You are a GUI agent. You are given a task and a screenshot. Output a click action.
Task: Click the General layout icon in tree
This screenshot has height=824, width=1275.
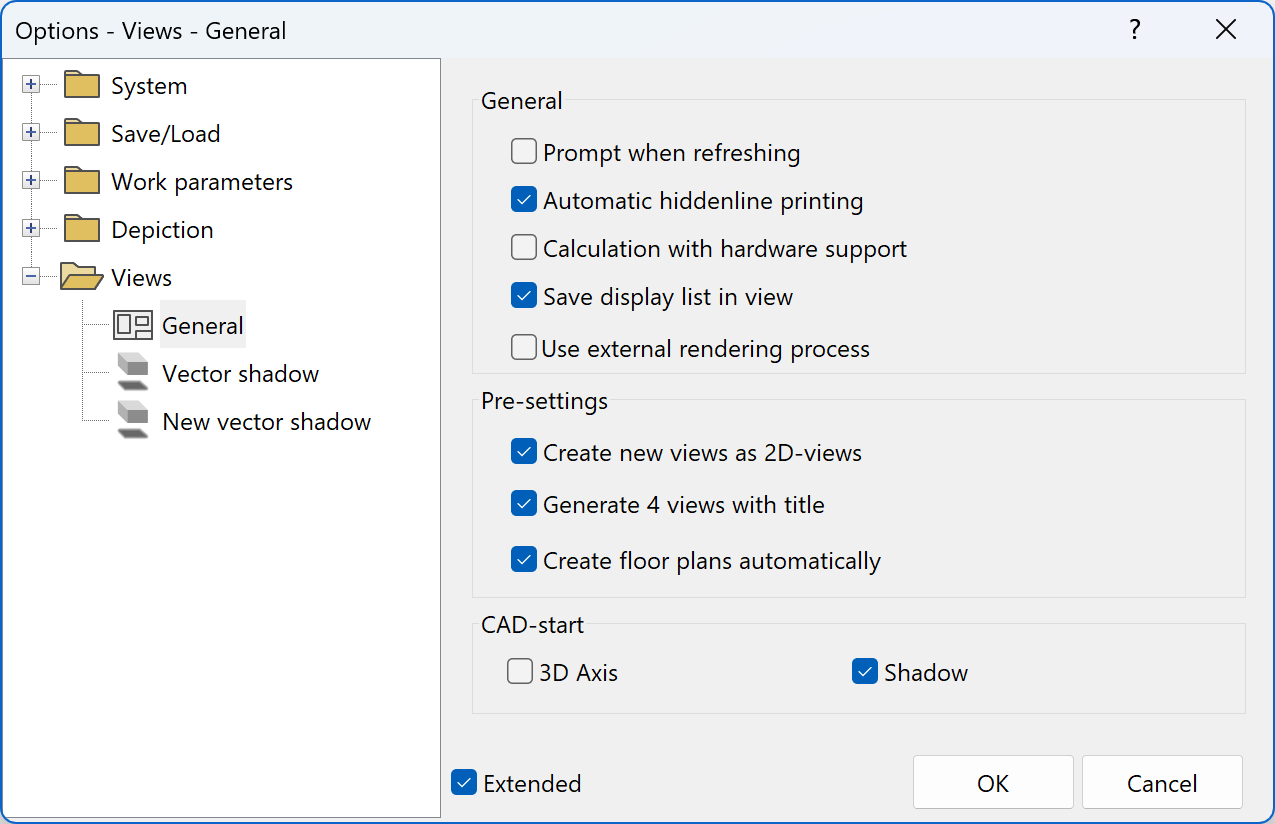click(133, 326)
